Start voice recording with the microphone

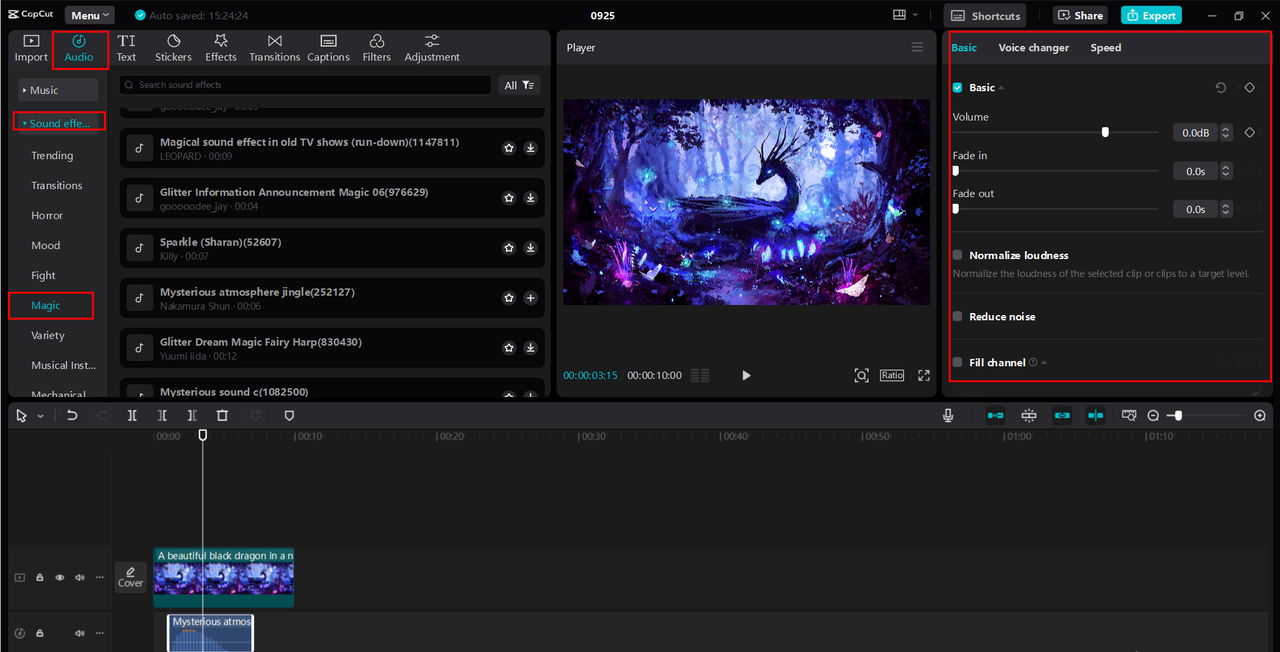tap(948, 415)
